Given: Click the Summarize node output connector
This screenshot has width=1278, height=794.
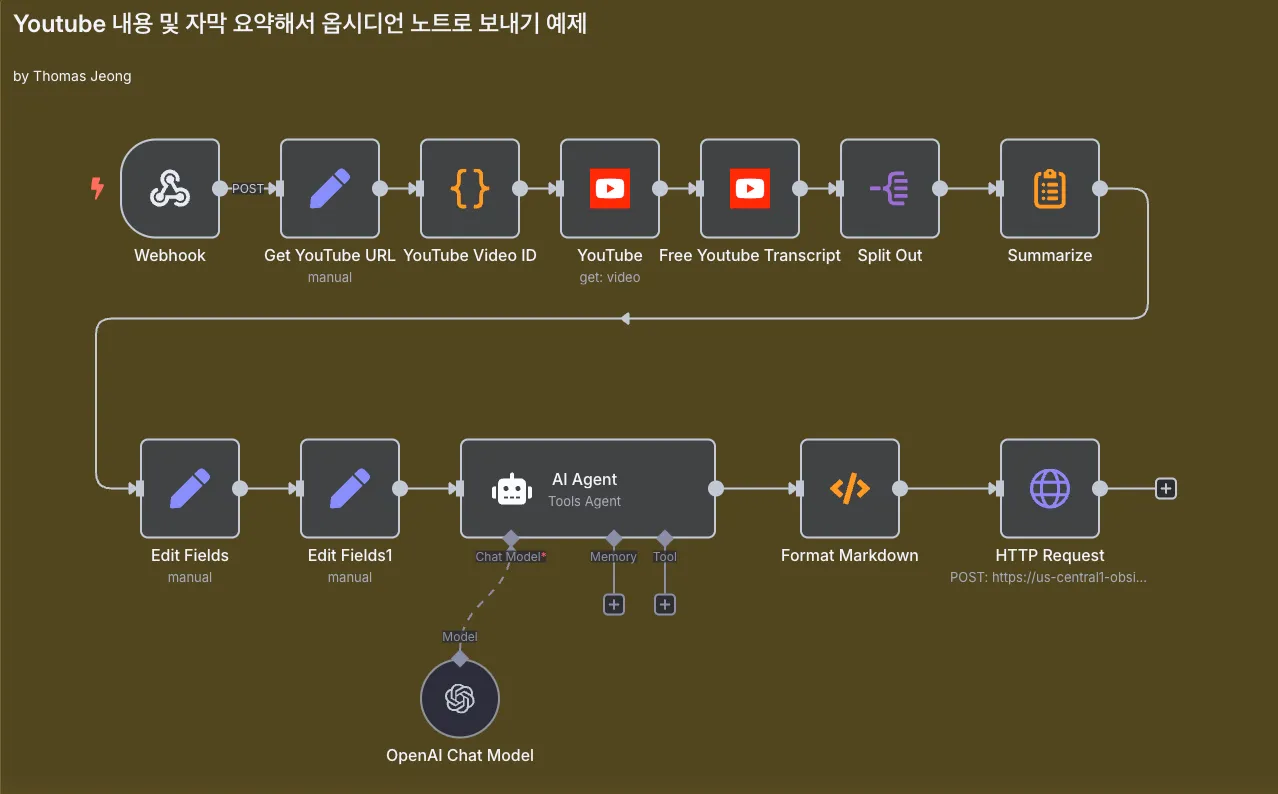Looking at the screenshot, I should tap(1100, 188).
